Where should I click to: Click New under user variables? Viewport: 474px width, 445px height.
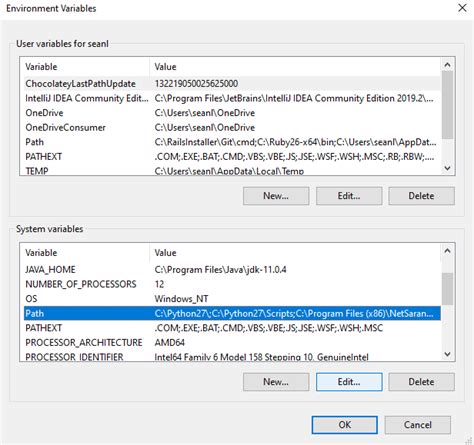tap(276, 196)
